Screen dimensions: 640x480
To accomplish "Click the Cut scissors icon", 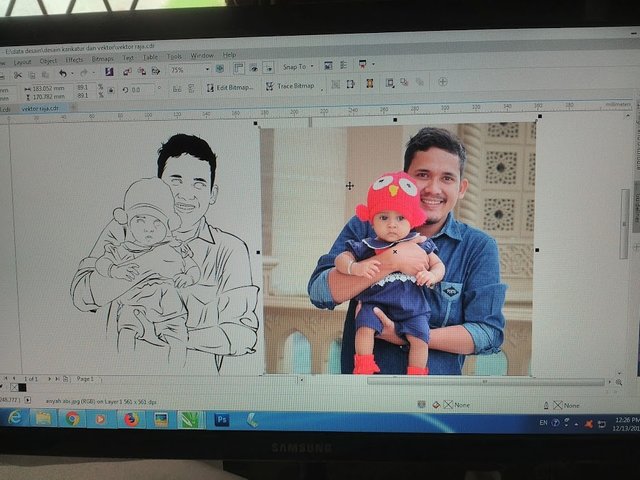I will click(x=18, y=75).
